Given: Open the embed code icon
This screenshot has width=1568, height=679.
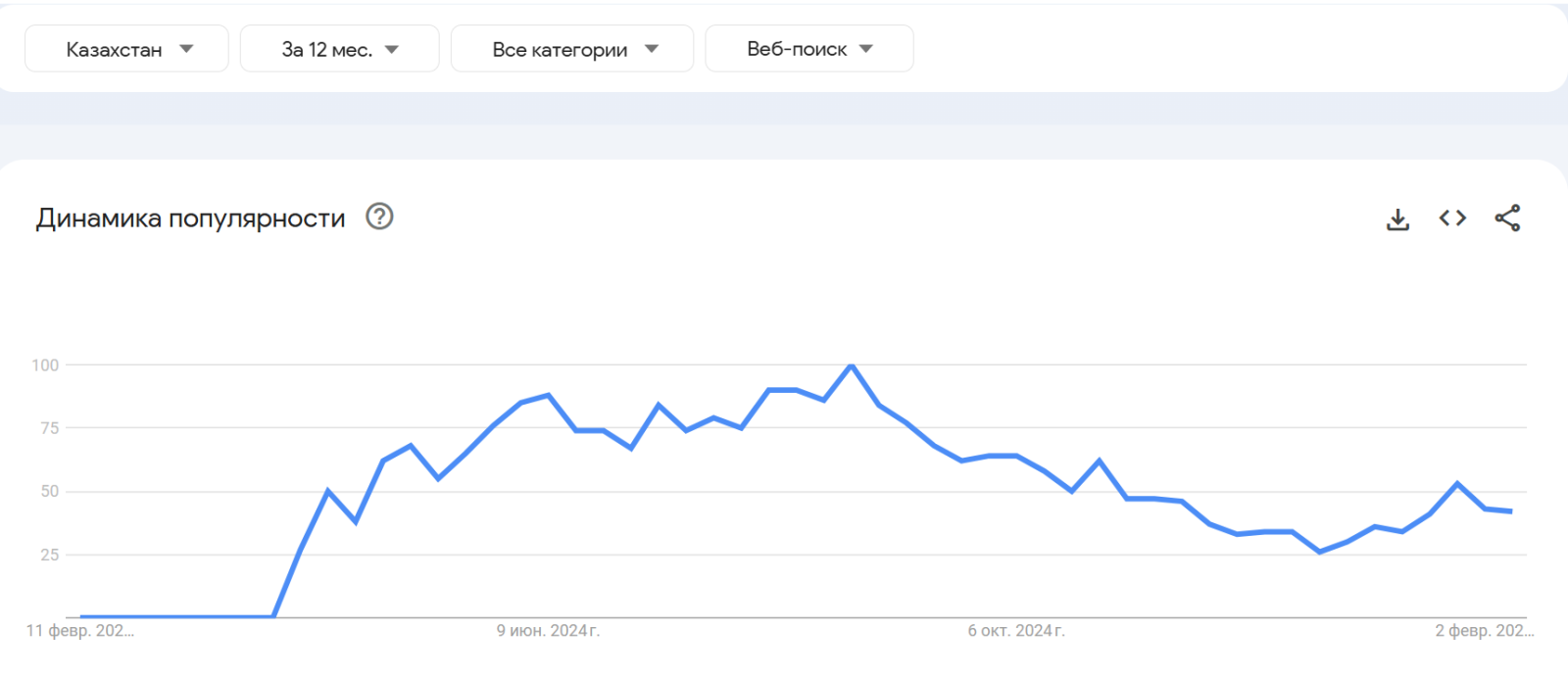Looking at the screenshot, I should tap(1452, 218).
